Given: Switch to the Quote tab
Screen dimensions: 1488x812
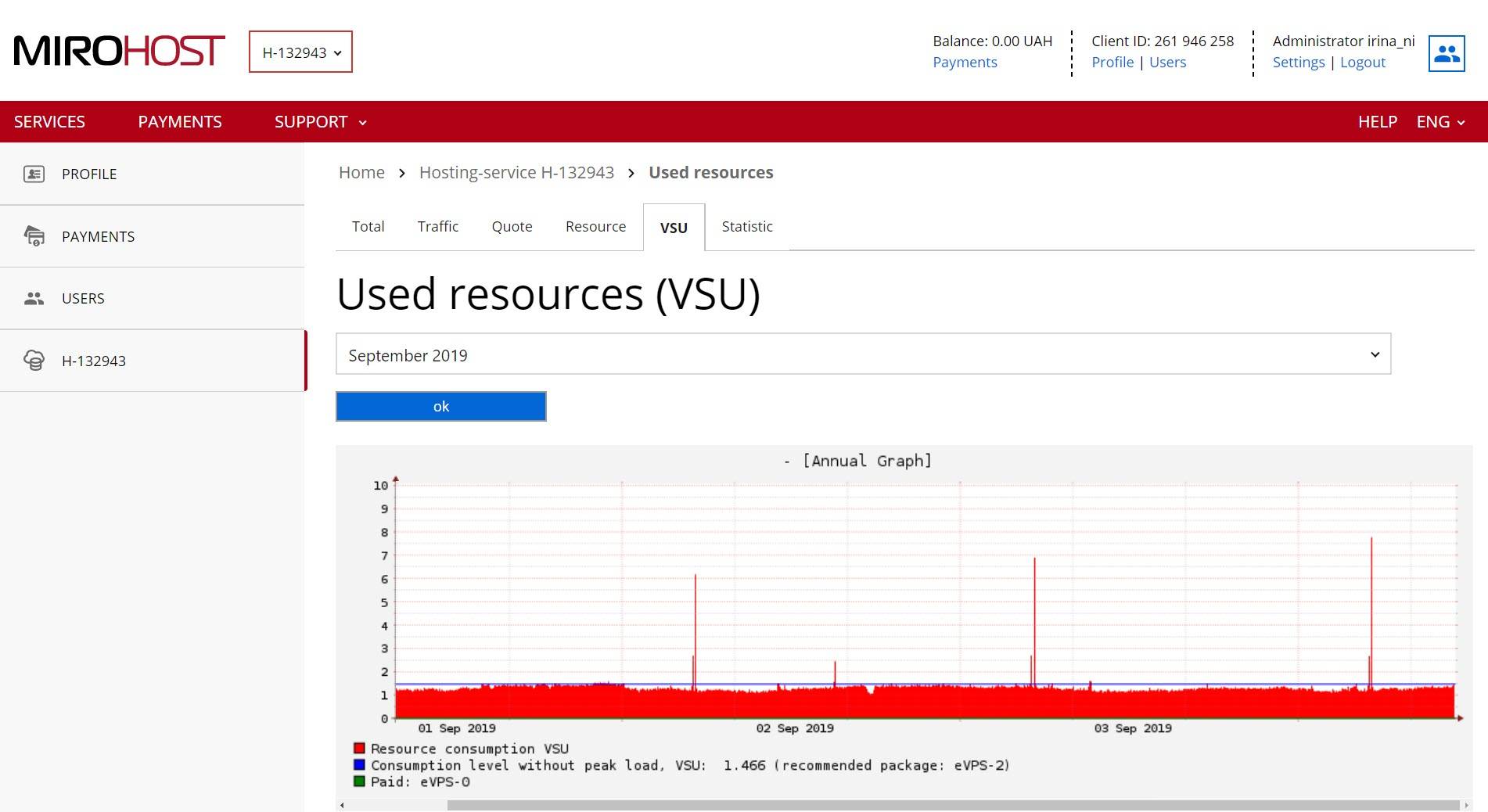Looking at the screenshot, I should click(x=512, y=227).
